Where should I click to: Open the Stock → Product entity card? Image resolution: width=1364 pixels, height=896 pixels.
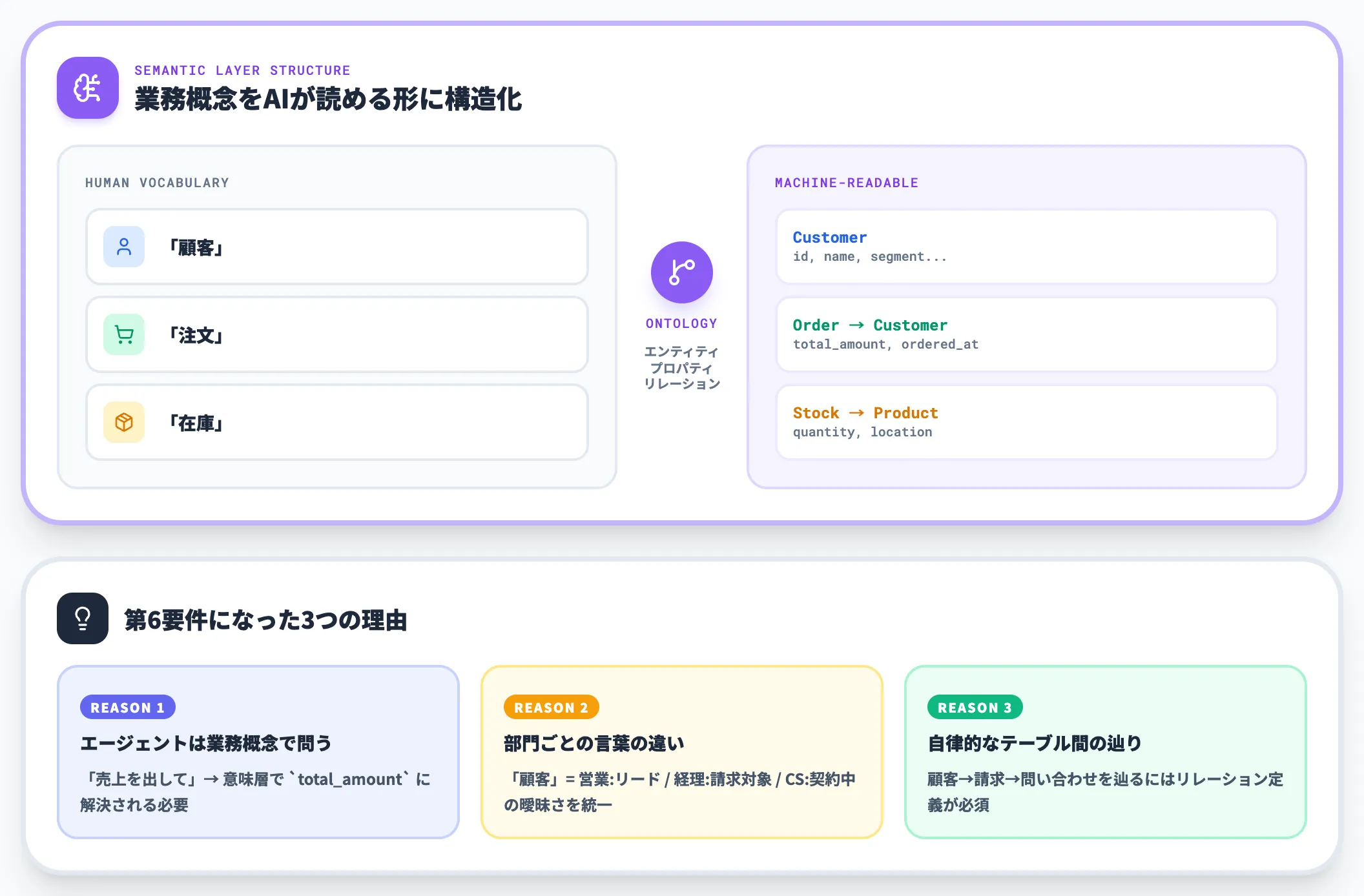[1027, 422]
